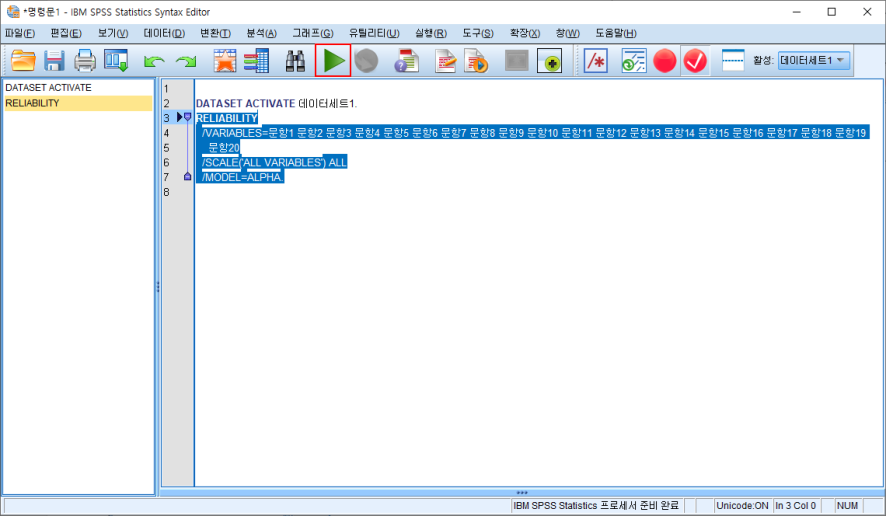
Task: Maximize the Syntax Editor window
Action: [832, 12]
